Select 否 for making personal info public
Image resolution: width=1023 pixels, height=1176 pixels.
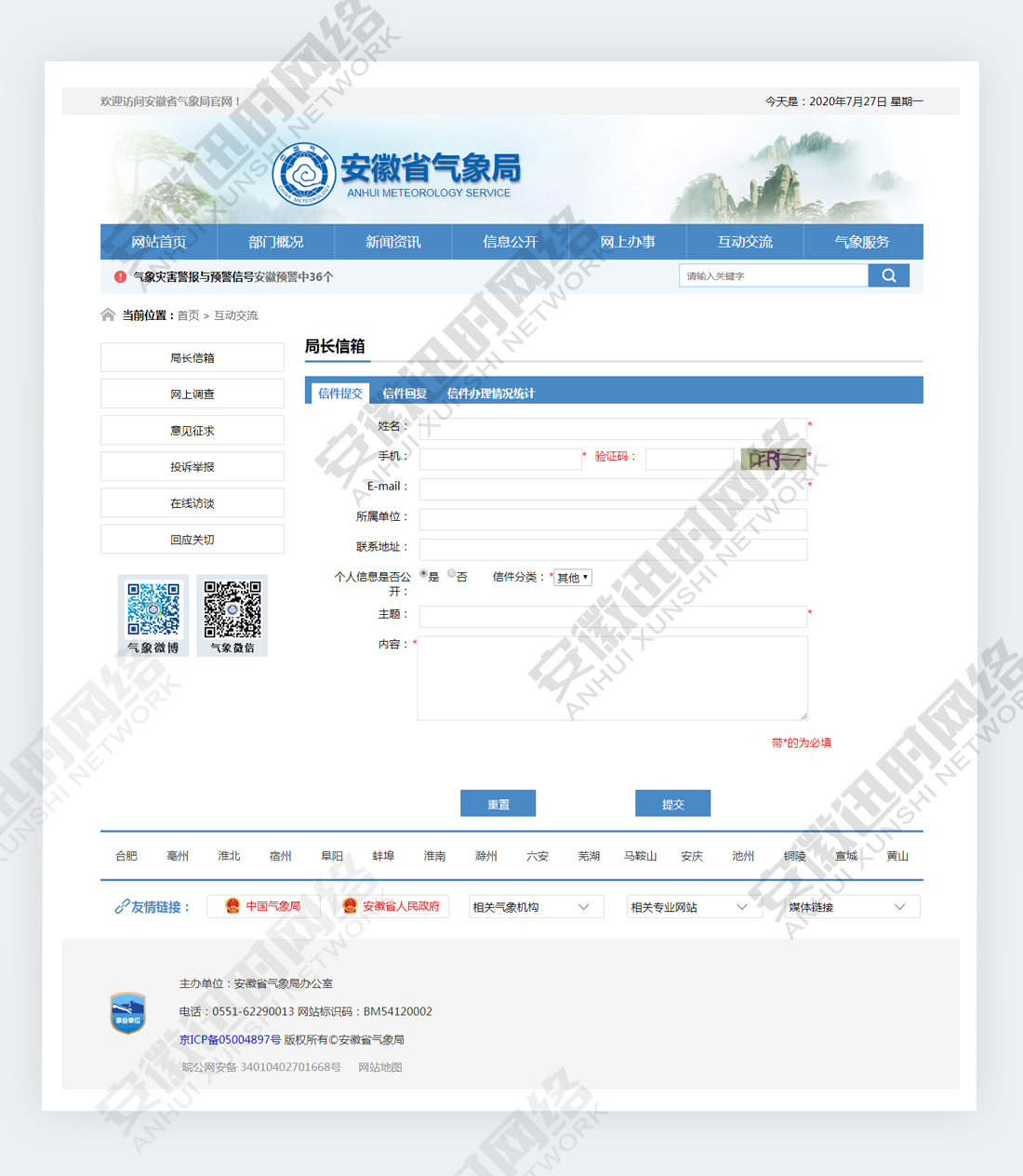click(452, 574)
